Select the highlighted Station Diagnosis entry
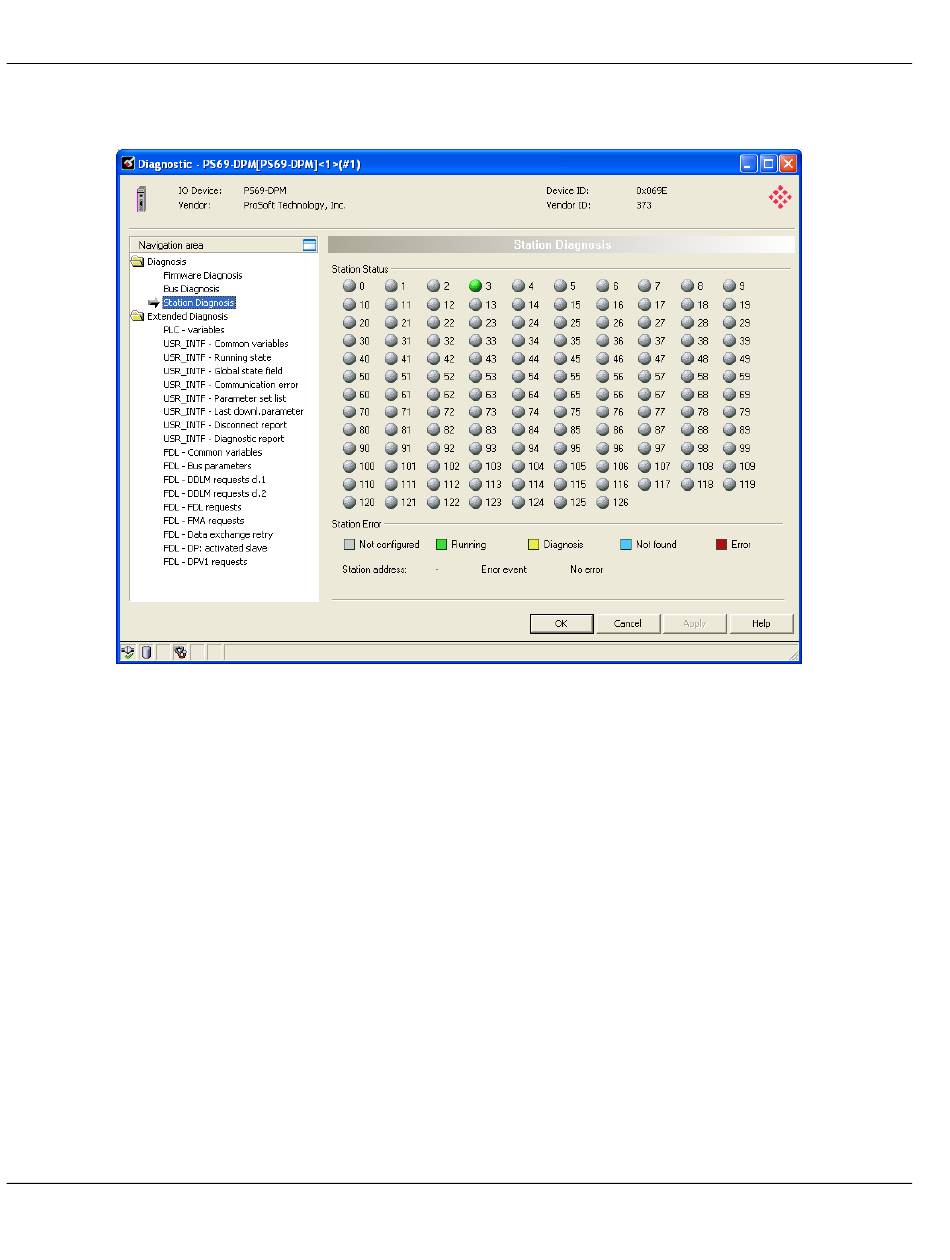This screenshot has height=1260, width=950. 199,303
